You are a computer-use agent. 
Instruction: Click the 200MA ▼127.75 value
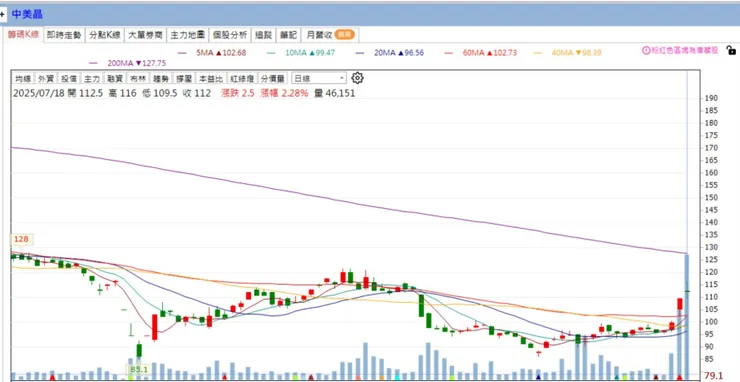point(137,63)
